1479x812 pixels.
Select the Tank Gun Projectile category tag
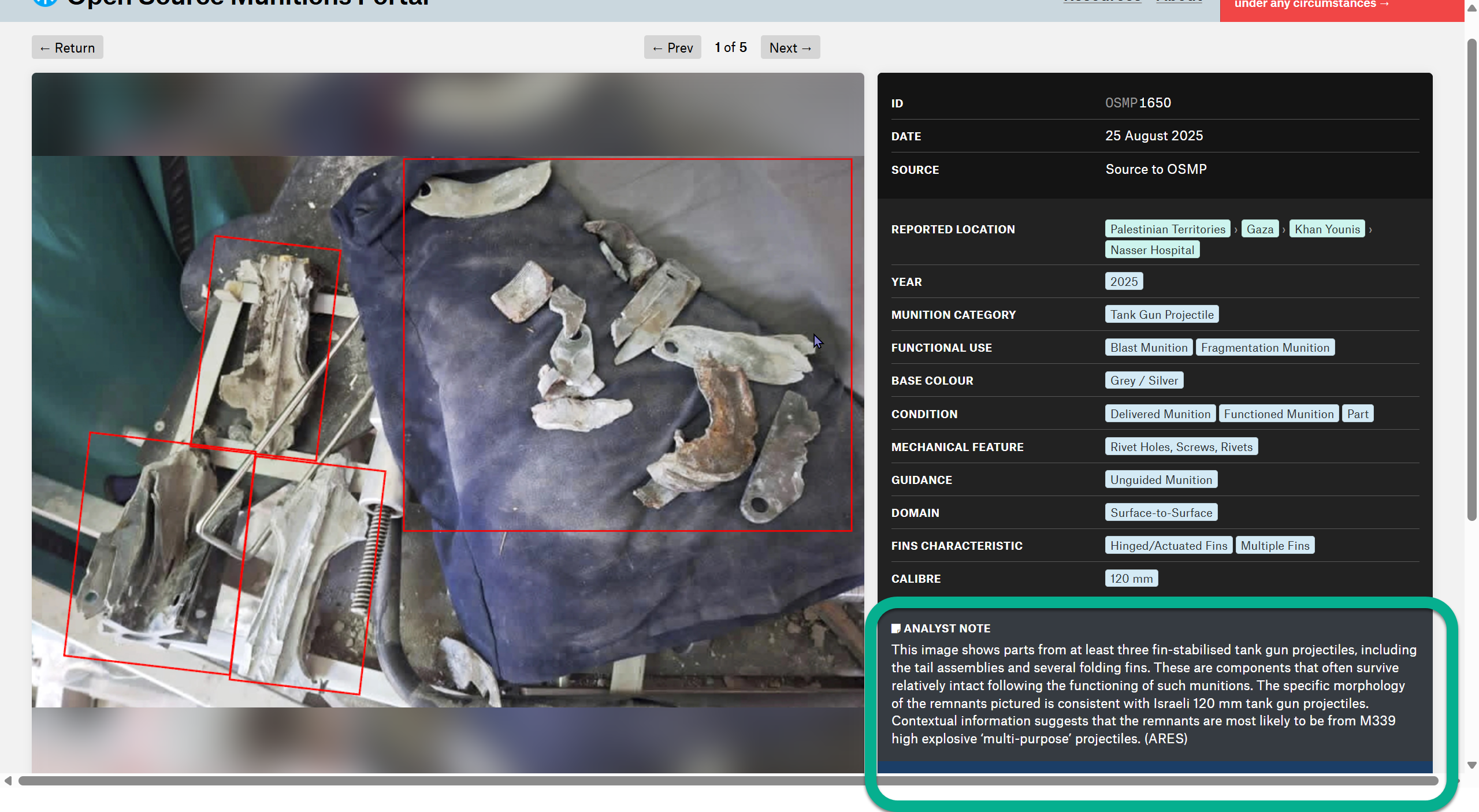(x=1161, y=315)
